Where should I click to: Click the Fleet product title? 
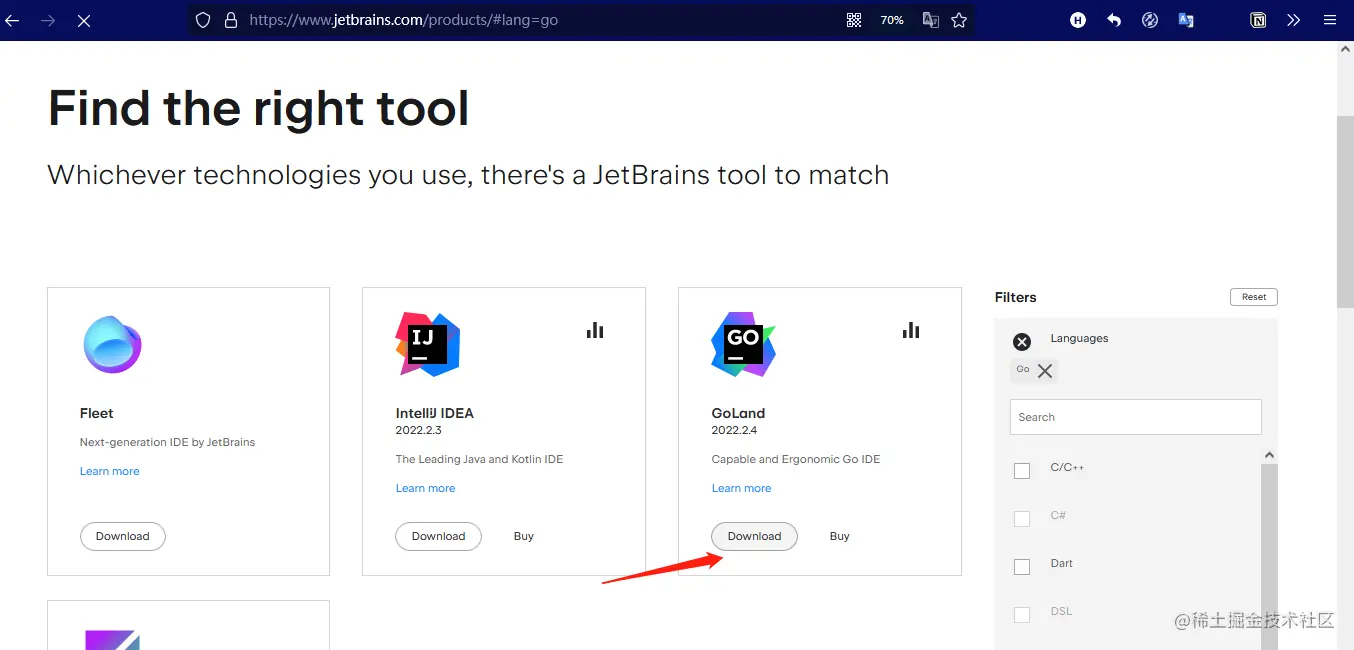click(x=97, y=413)
